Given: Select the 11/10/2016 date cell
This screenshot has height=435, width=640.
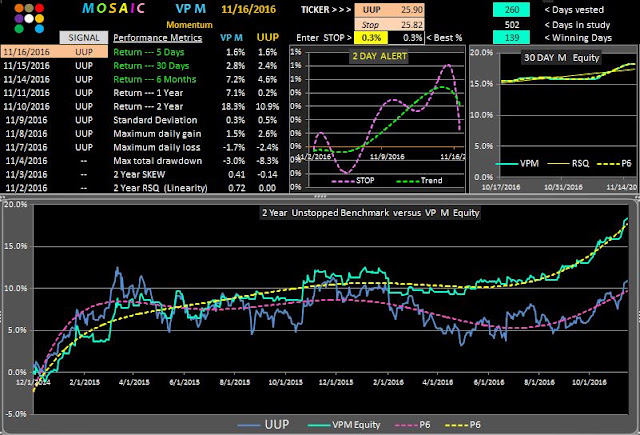Looking at the screenshot, I should click(x=27, y=107).
